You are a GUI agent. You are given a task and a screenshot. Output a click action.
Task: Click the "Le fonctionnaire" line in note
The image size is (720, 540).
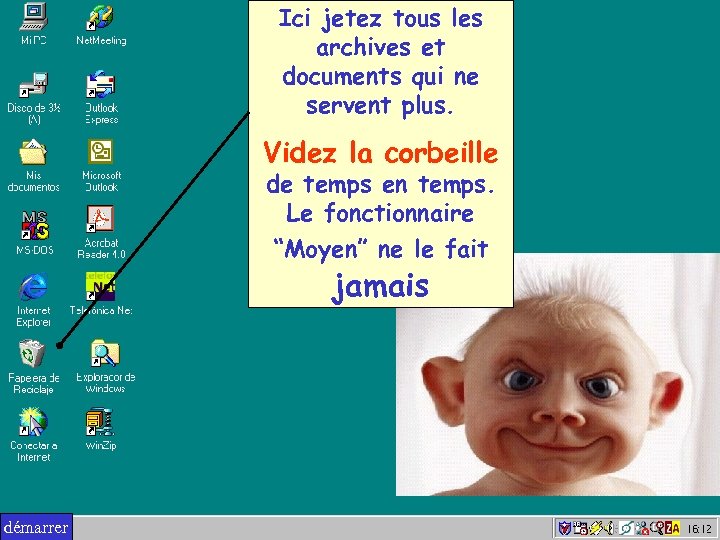(x=380, y=213)
